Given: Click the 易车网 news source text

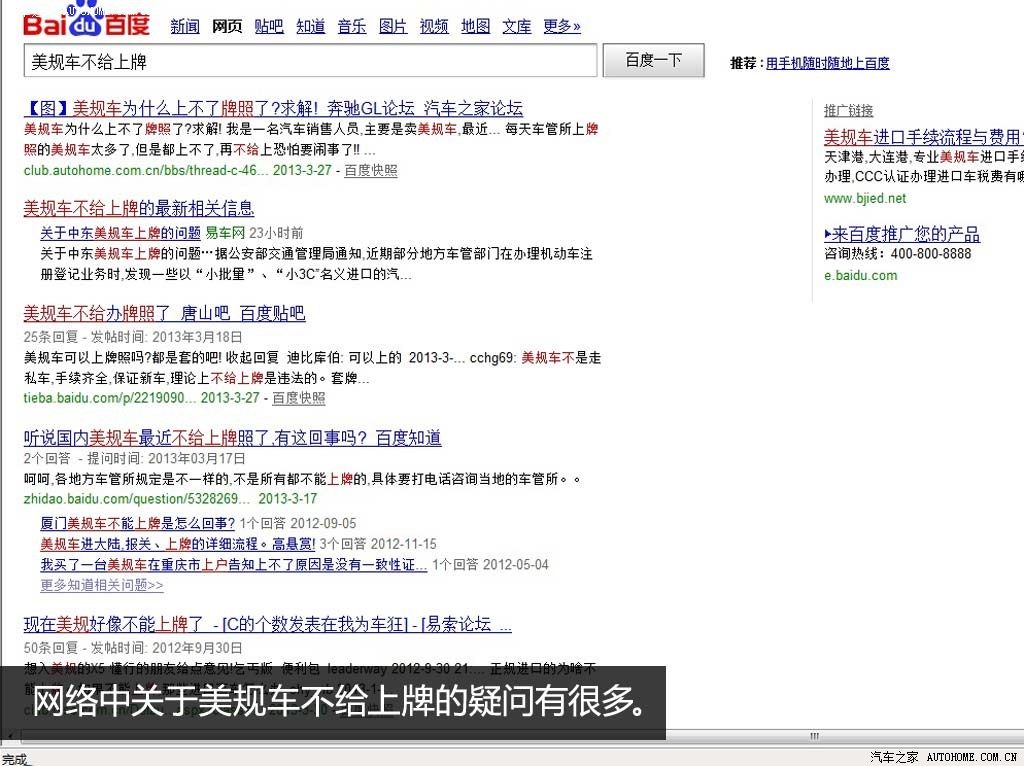Looking at the screenshot, I should (x=225, y=232).
